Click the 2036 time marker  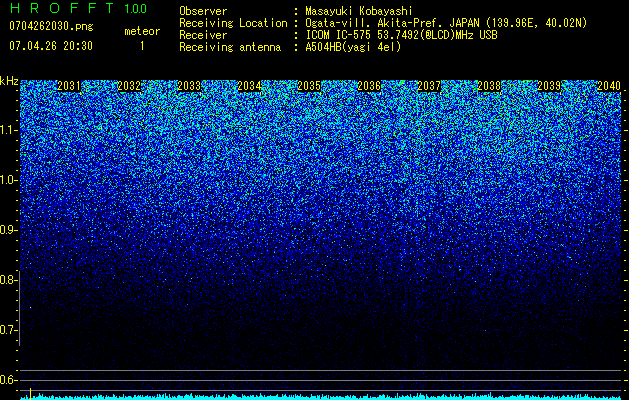pyautogui.click(x=369, y=86)
